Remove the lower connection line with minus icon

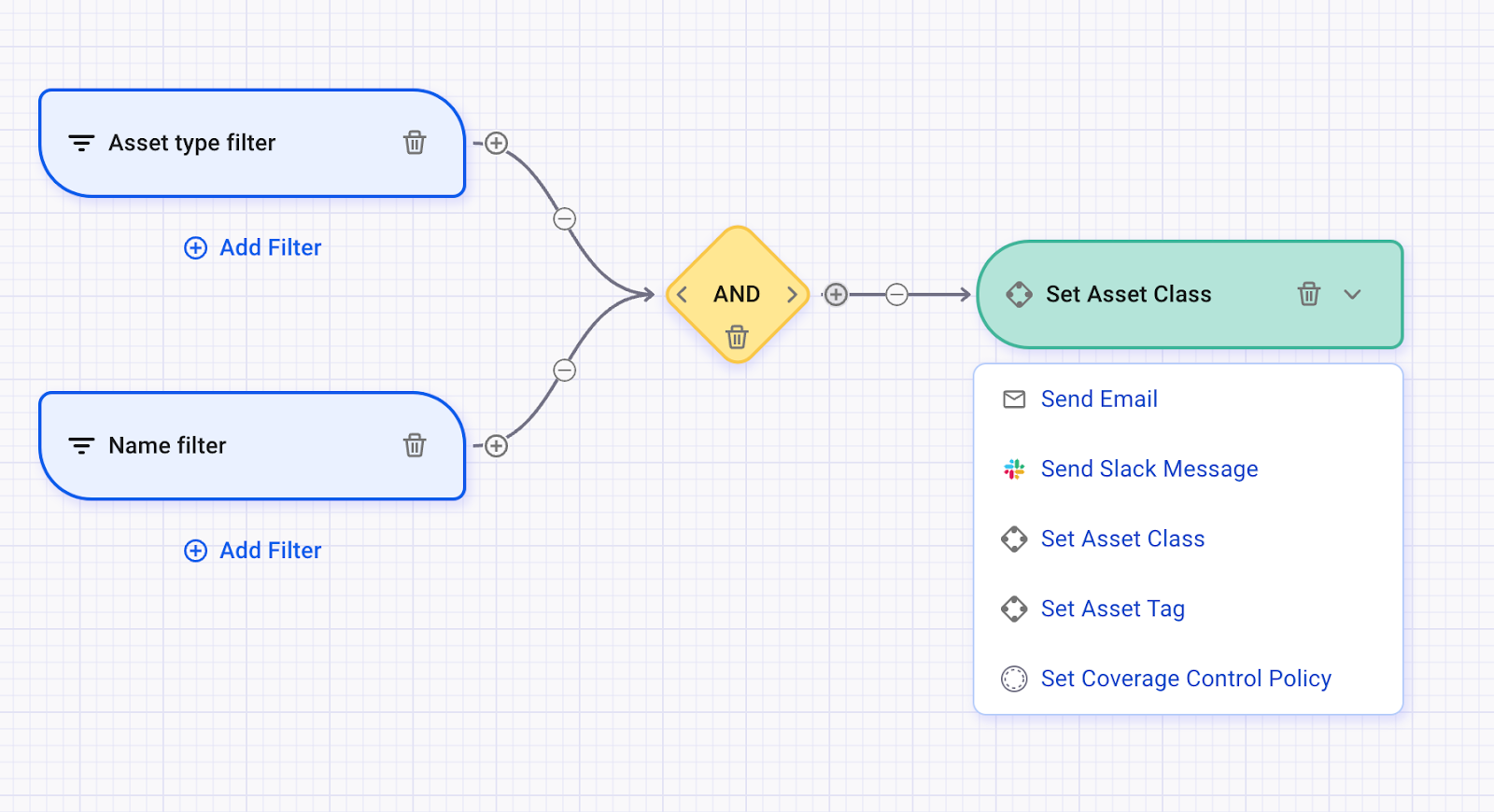click(565, 371)
